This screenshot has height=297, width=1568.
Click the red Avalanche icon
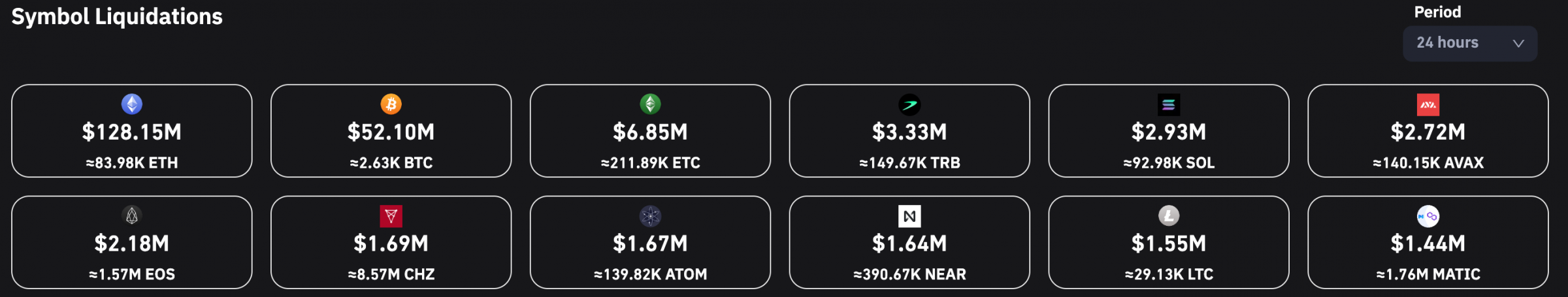click(1428, 104)
